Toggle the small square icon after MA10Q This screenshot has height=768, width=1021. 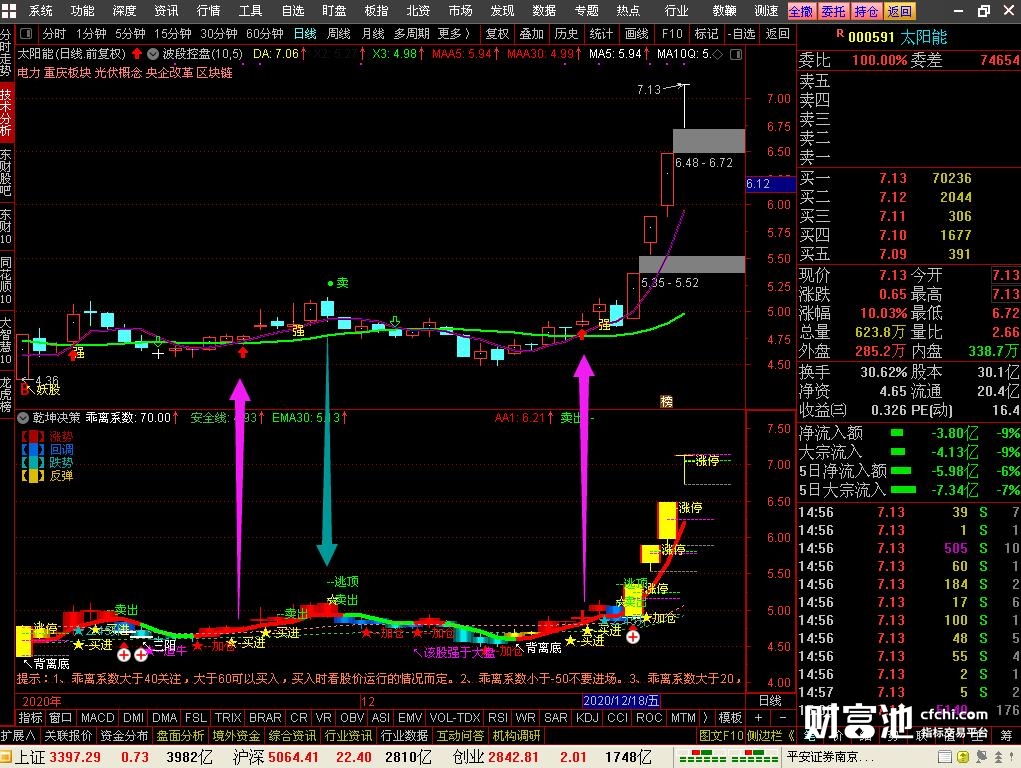pos(736,54)
